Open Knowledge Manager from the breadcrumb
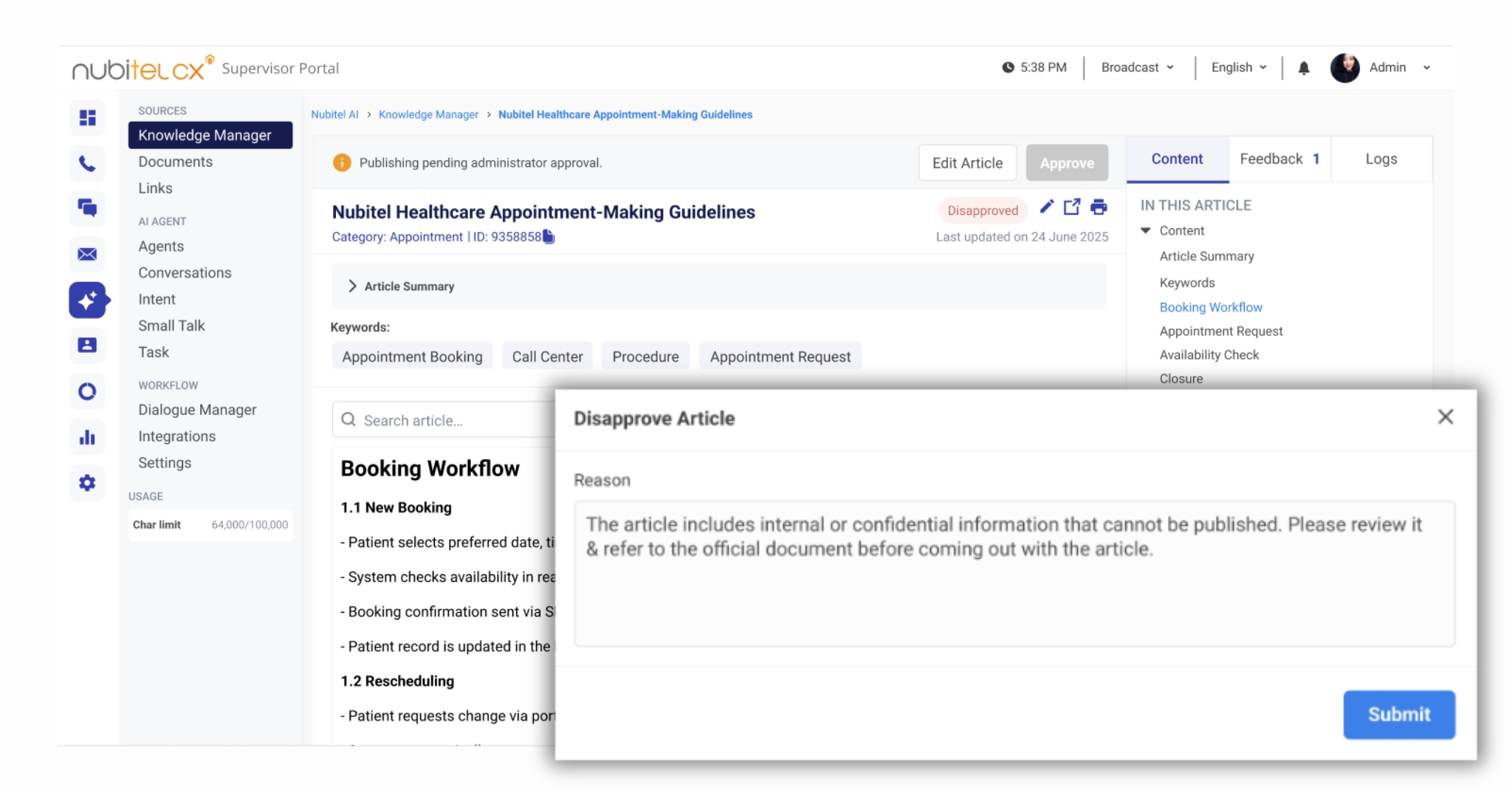1512x793 pixels. (x=428, y=114)
